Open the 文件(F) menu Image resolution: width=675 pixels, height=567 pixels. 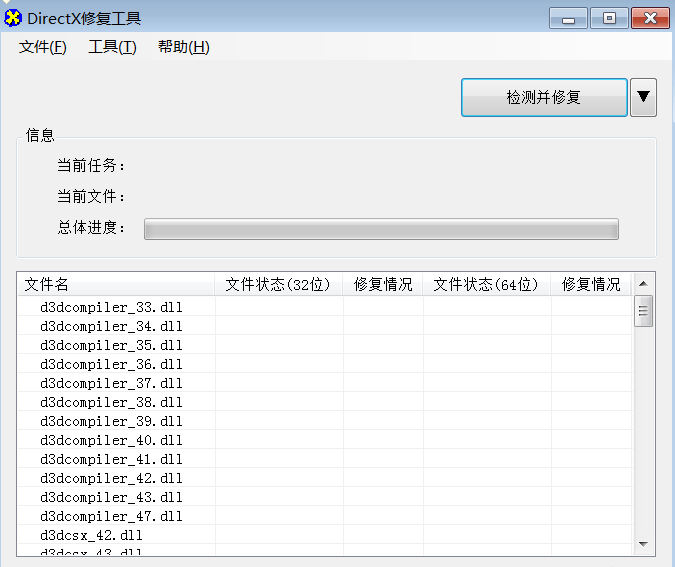(x=43, y=47)
